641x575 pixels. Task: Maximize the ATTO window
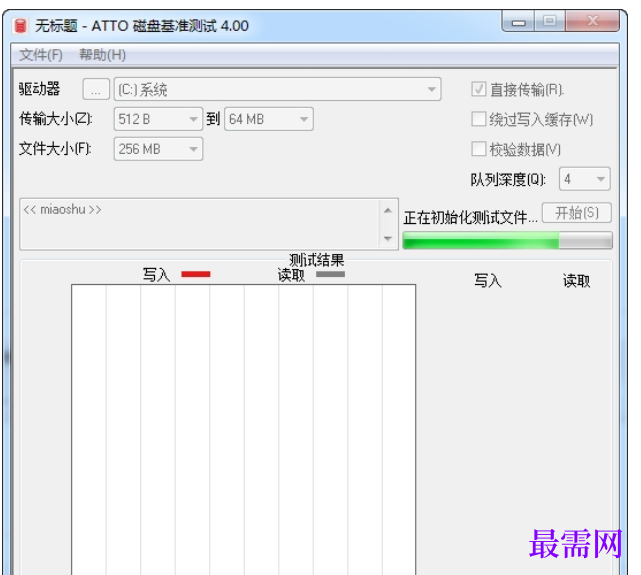550,22
